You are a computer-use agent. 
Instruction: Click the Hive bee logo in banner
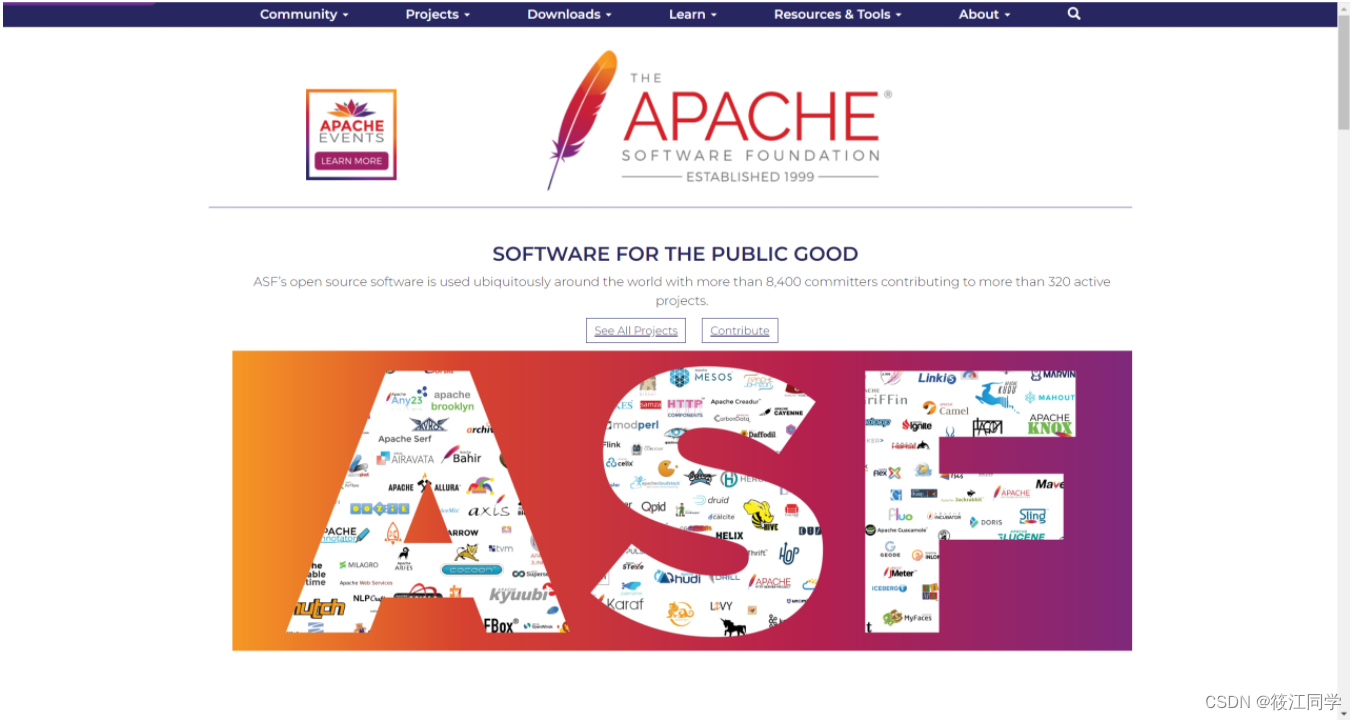[x=760, y=514]
